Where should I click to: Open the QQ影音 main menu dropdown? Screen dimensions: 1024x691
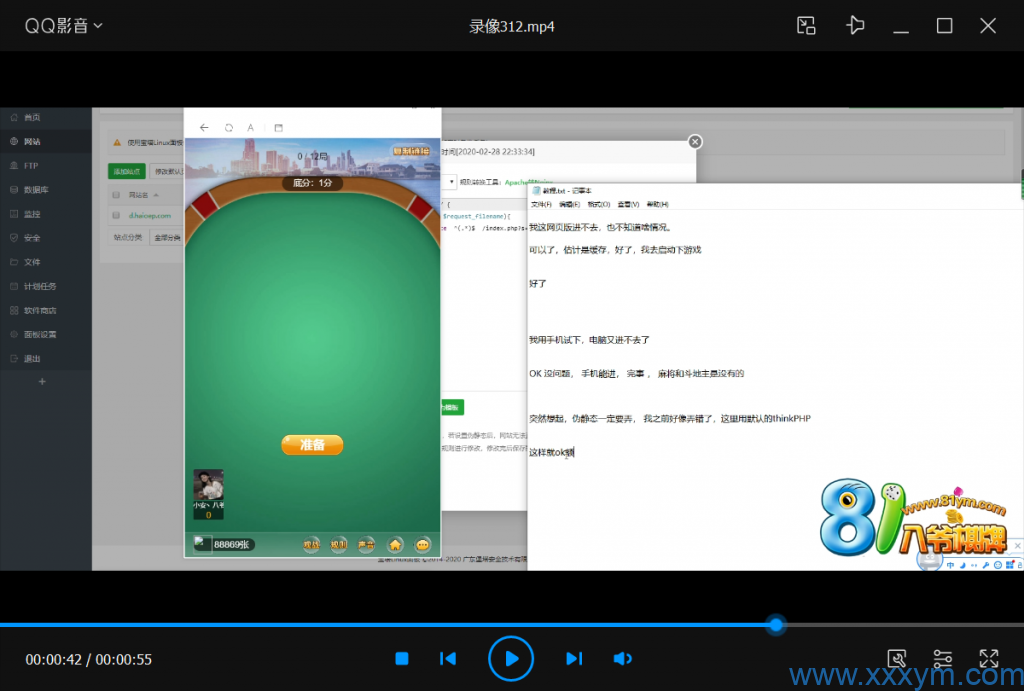click(x=64, y=26)
